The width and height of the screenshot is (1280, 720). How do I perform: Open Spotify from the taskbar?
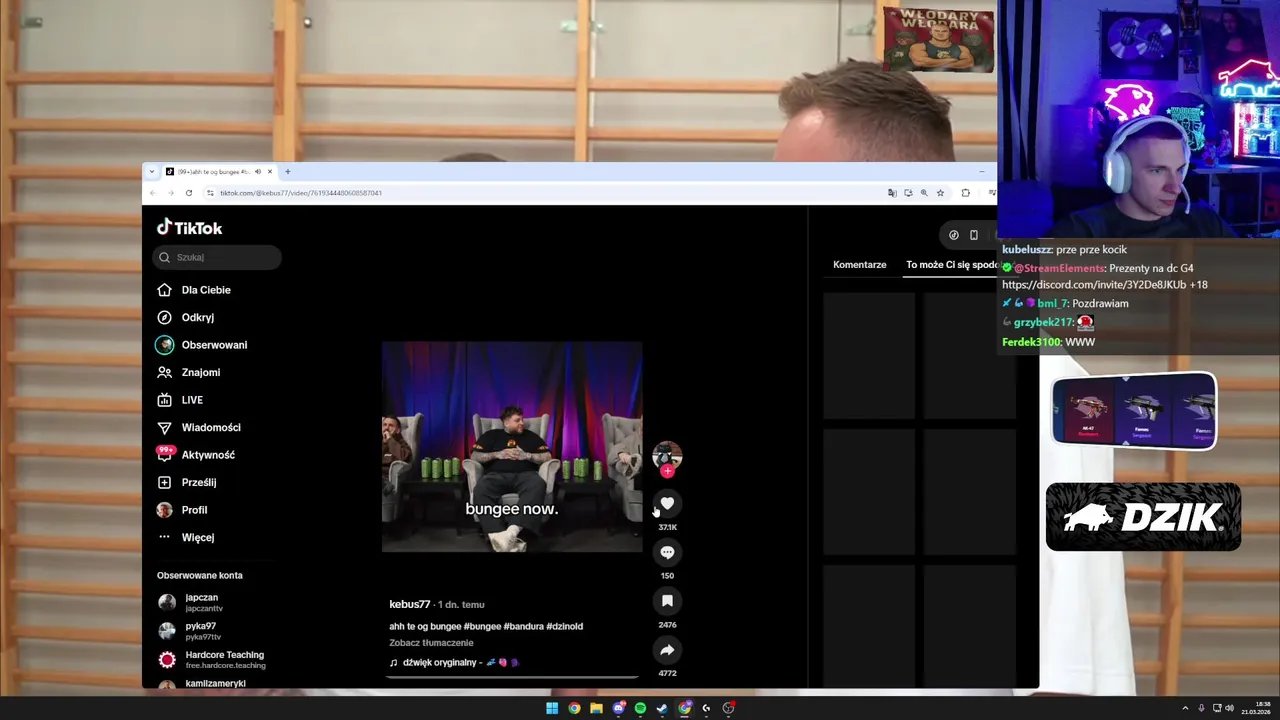click(x=640, y=708)
